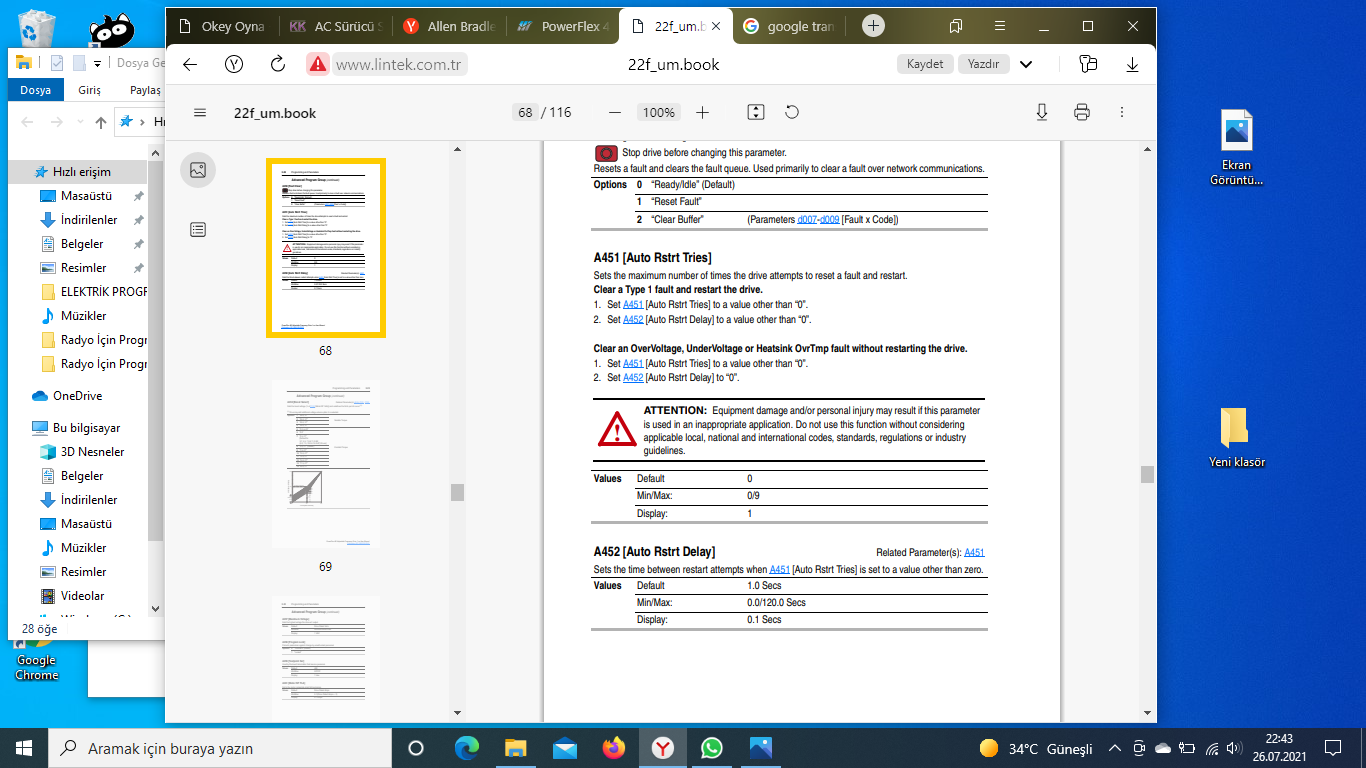1366x768 pixels.
Task: Click the page number field showing 68
Action: pos(525,113)
